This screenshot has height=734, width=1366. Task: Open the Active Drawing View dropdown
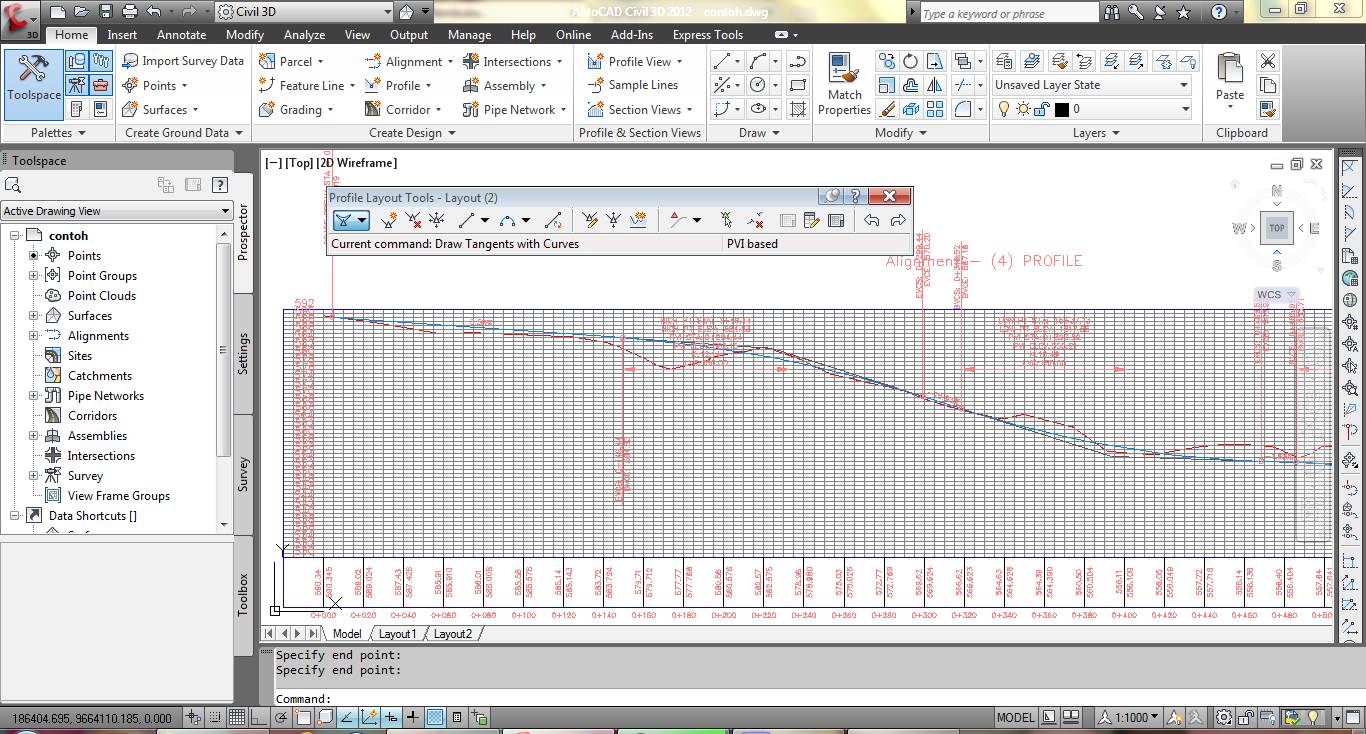(117, 211)
